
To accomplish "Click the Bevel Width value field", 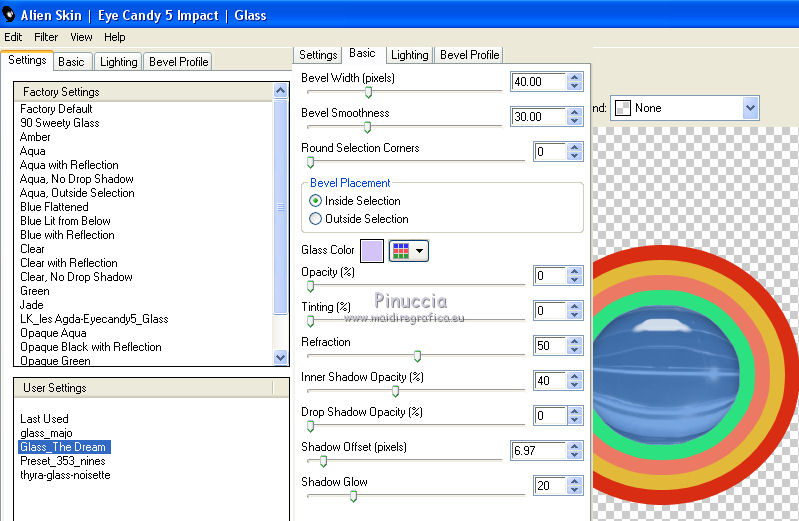I will pos(538,82).
